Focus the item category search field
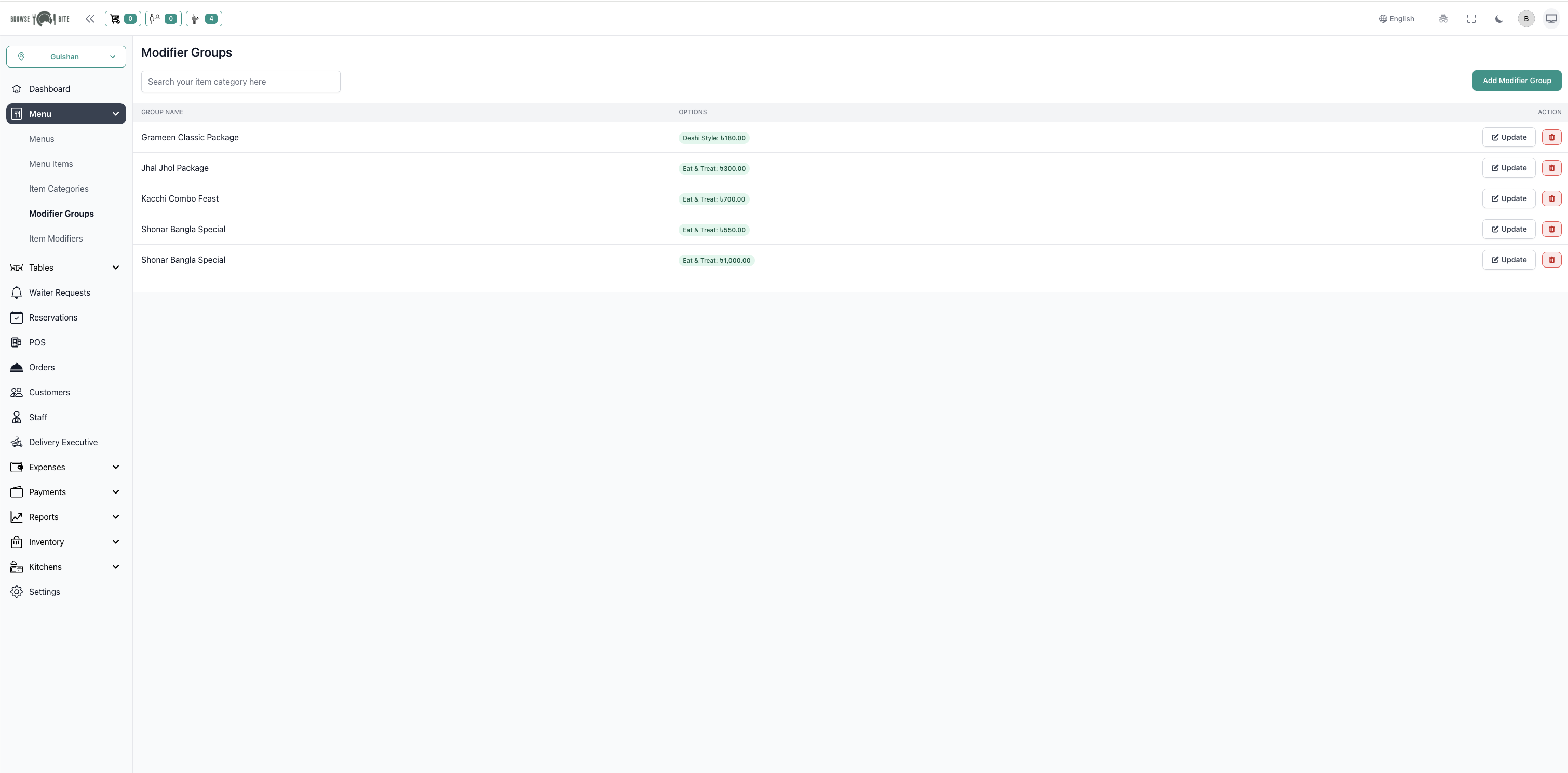 coord(240,82)
